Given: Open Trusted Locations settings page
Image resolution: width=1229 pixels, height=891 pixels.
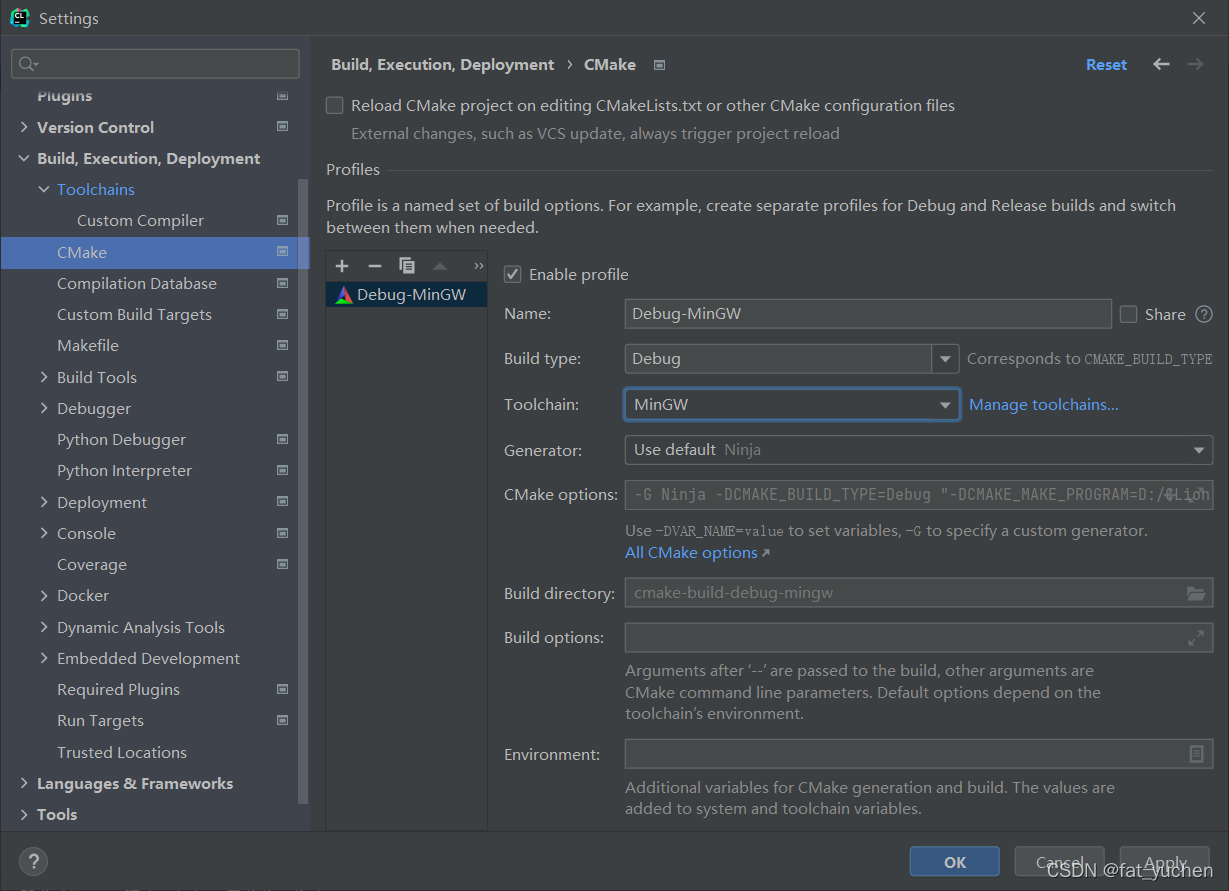Looking at the screenshot, I should point(122,752).
